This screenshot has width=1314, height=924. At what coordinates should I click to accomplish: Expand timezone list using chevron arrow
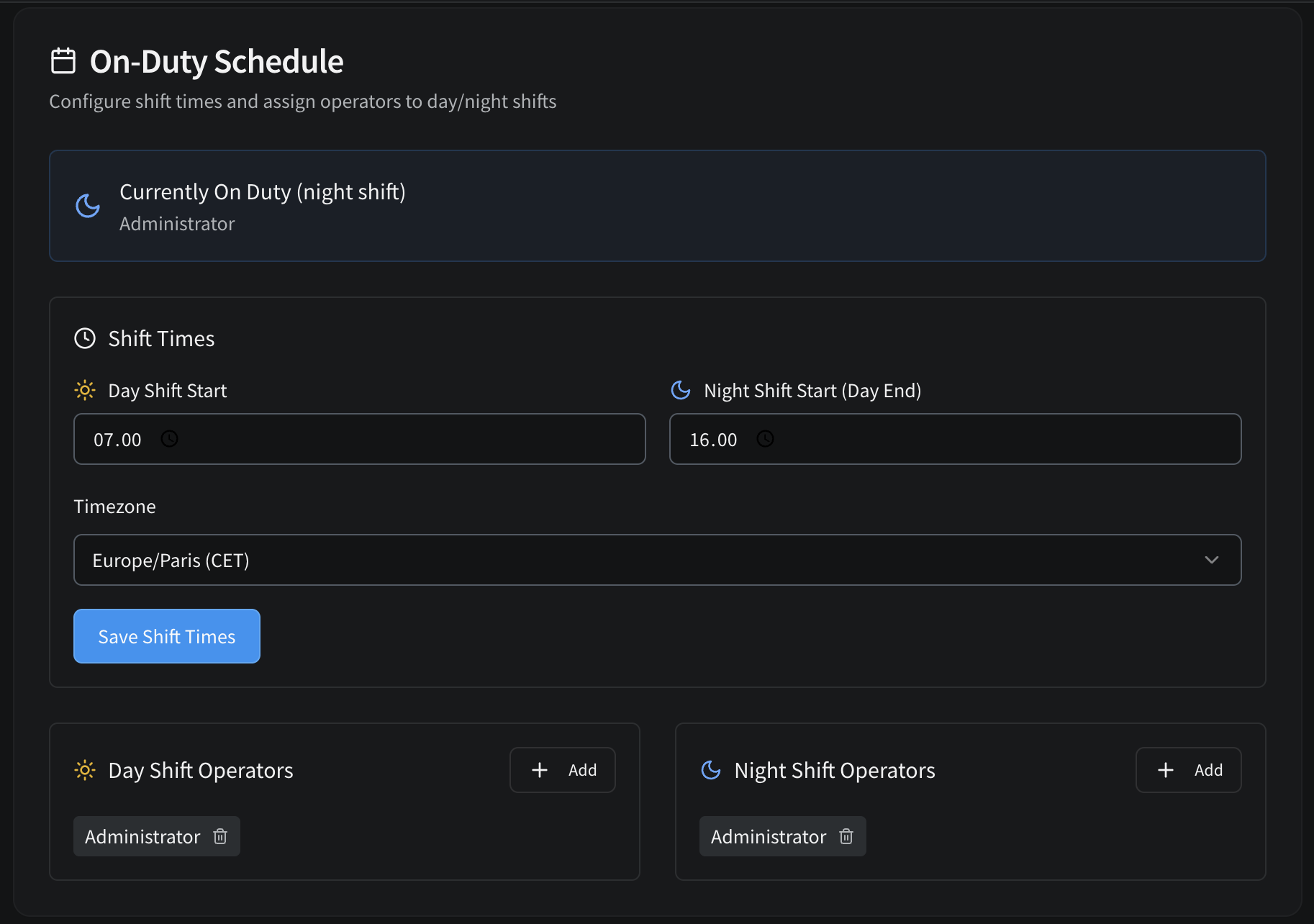point(1212,560)
